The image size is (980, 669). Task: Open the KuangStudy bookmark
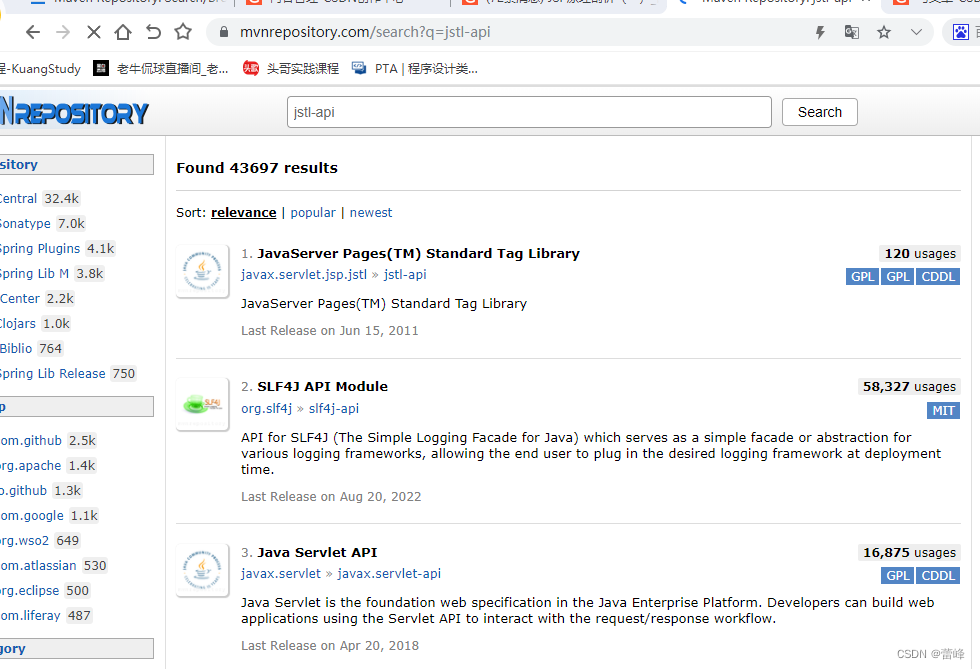coord(40,69)
